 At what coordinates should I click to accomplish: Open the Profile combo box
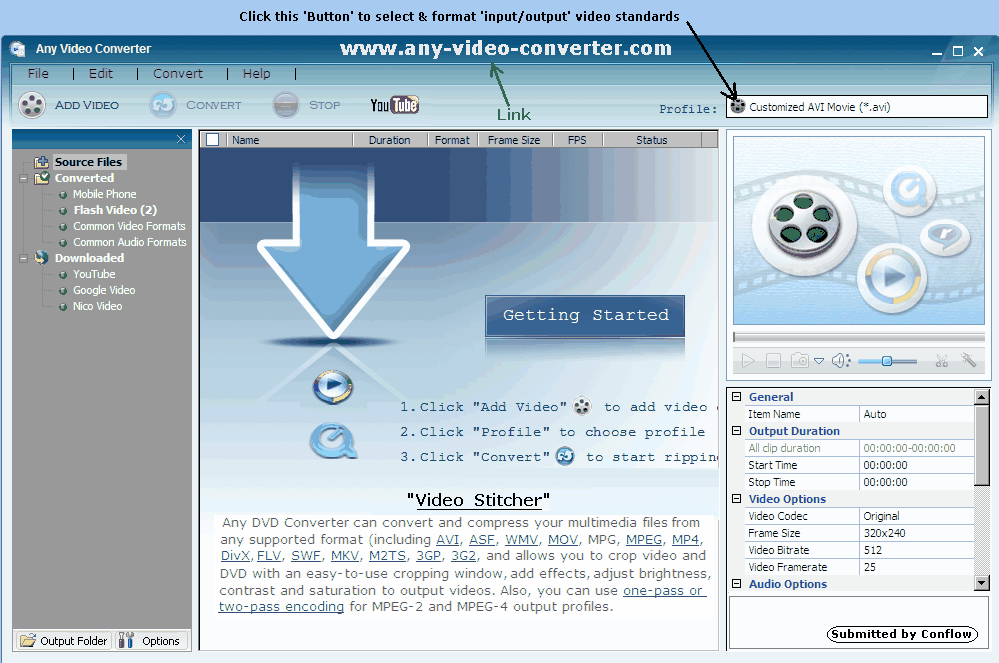858,106
